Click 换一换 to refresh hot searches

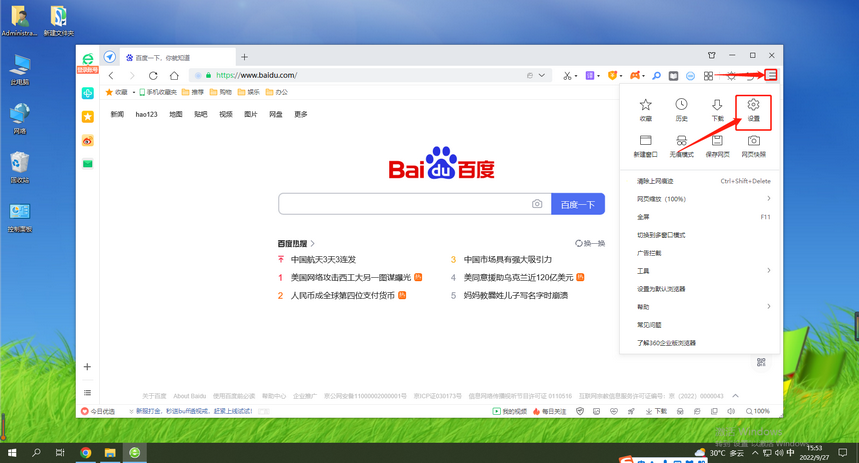[x=590, y=243]
